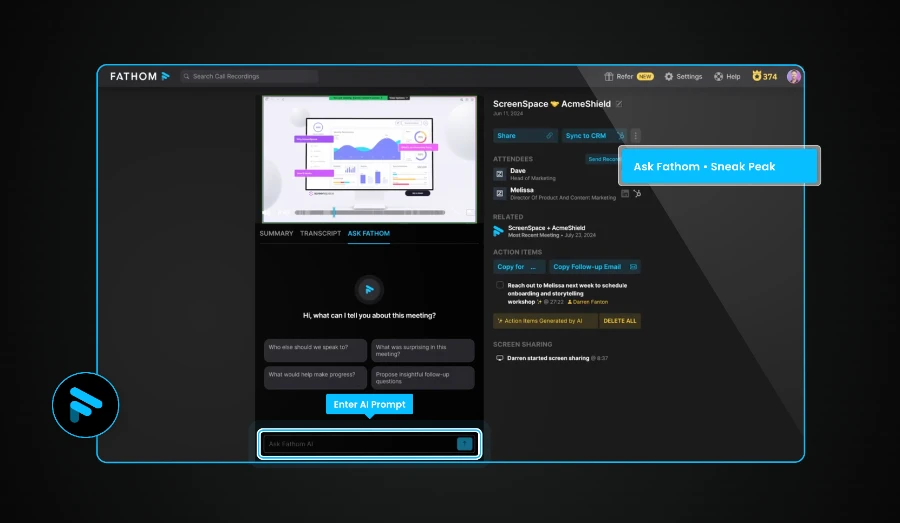Click the calendar icon beside Melissa

pos(625,193)
